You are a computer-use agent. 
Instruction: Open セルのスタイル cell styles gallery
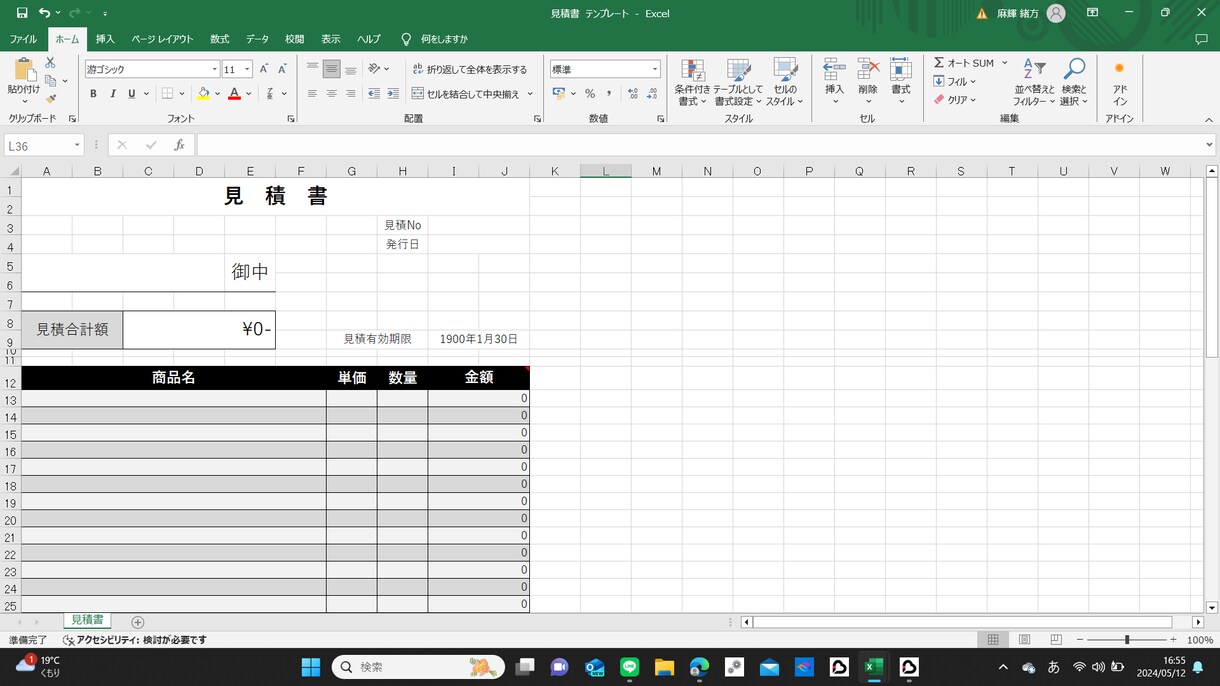click(786, 82)
